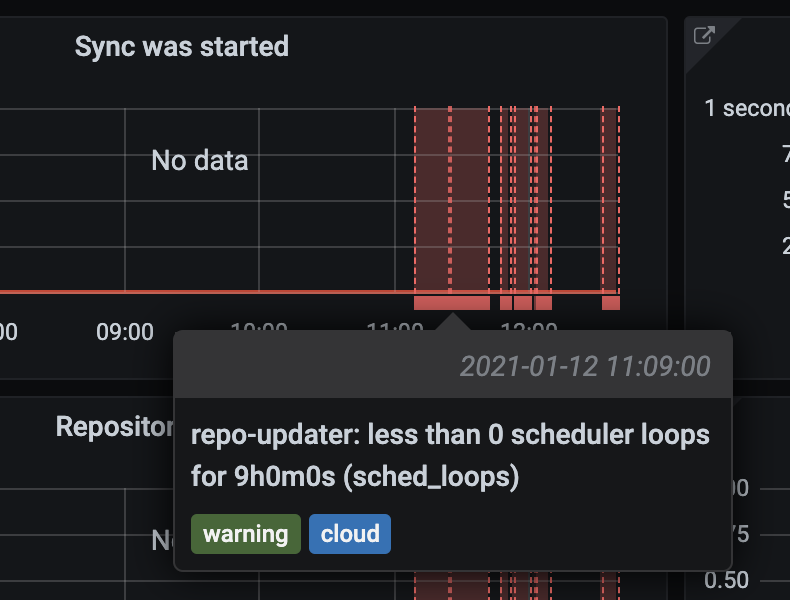Image resolution: width=790 pixels, height=600 pixels.
Task: Select the narrow annotation block after the widest
Action: (506, 303)
